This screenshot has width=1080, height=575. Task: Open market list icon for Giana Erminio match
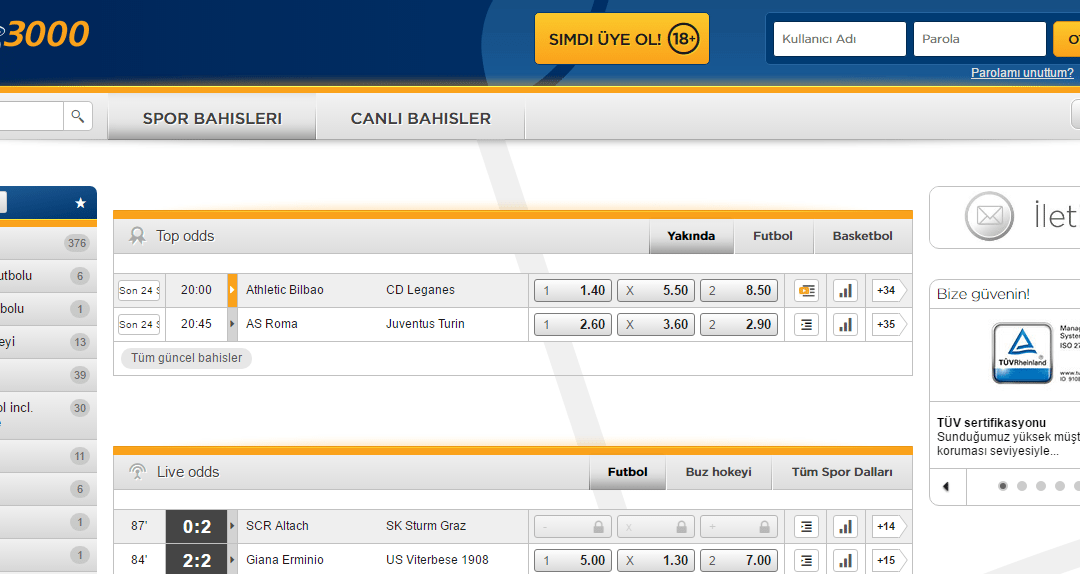[x=806, y=561]
